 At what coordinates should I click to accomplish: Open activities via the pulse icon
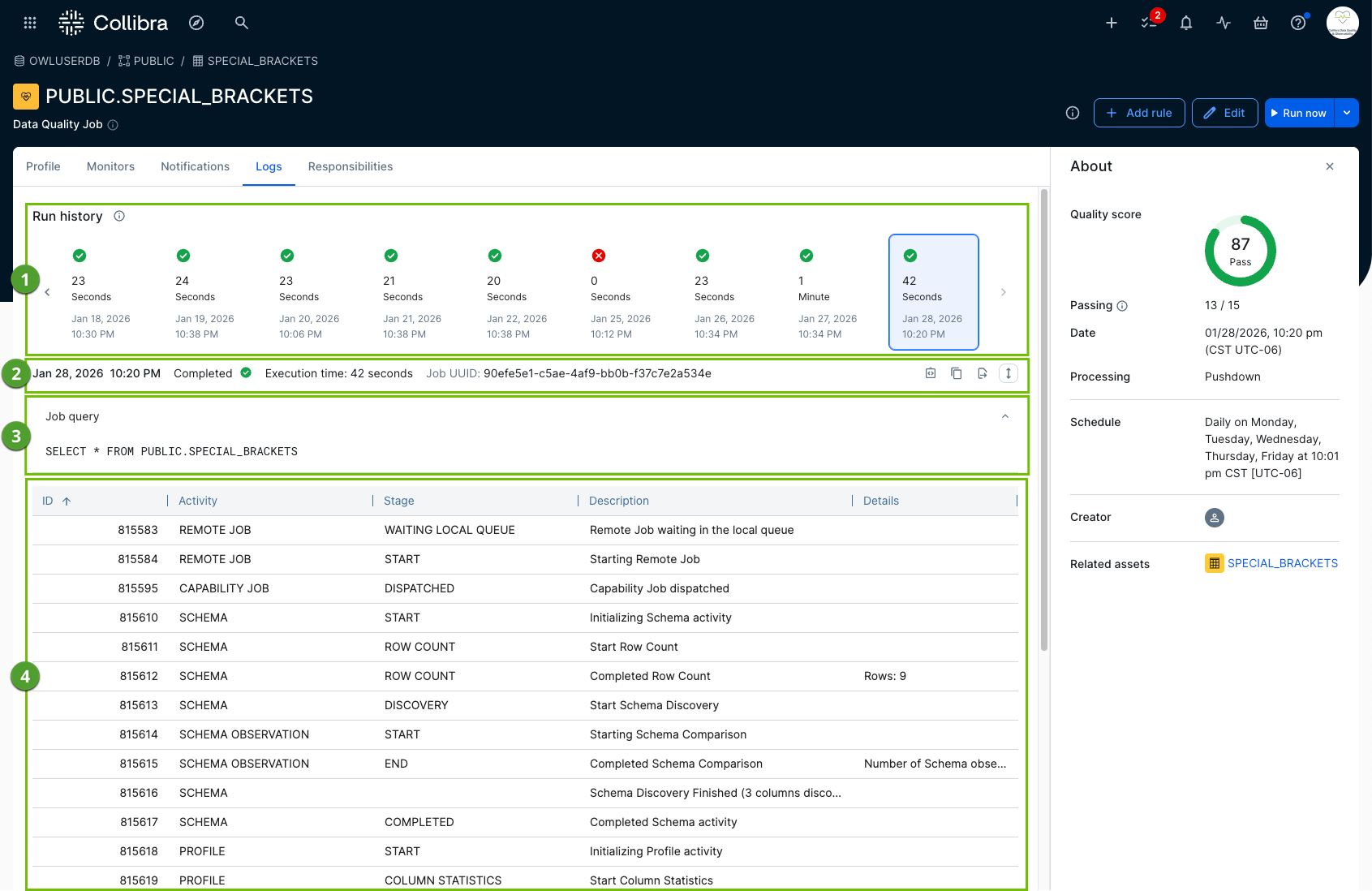tap(1223, 23)
